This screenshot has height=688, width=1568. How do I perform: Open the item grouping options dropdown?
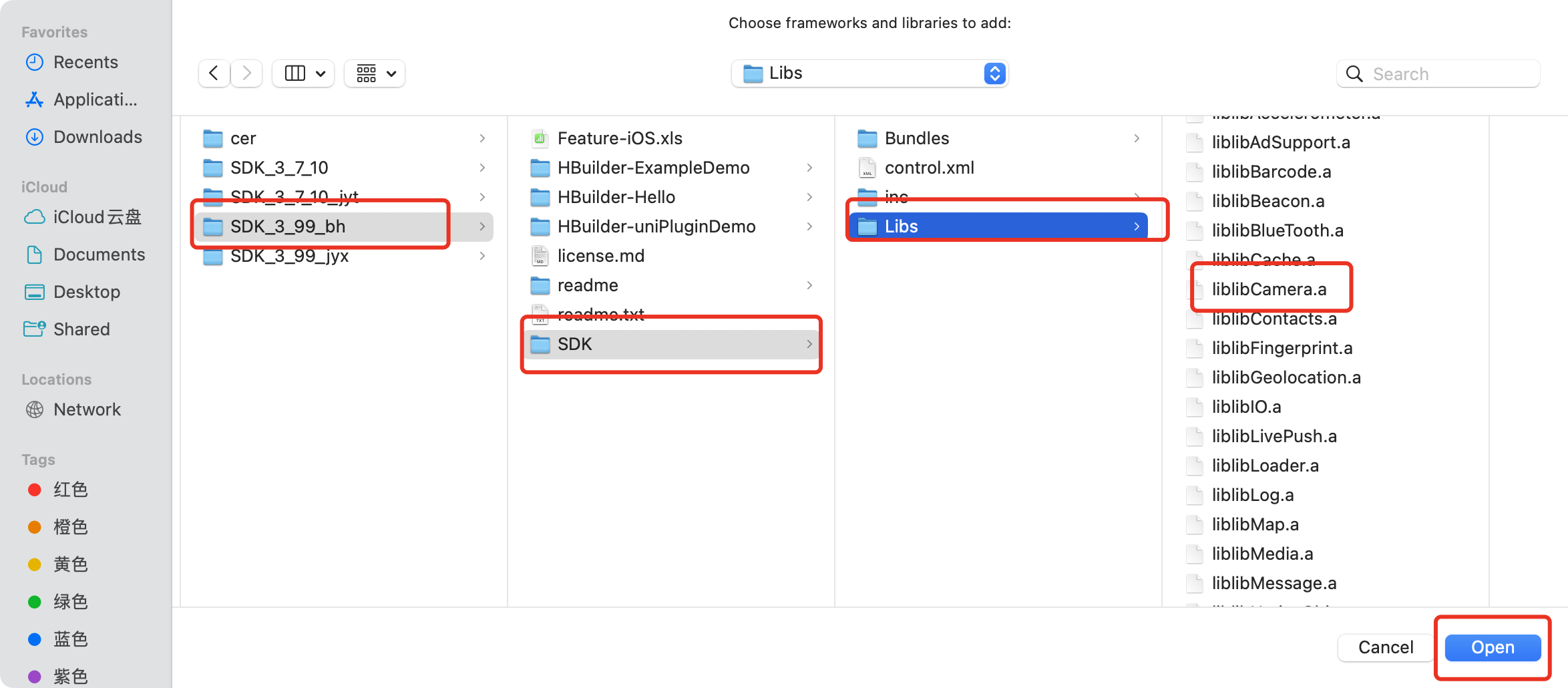pyautogui.click(x=375, y=73)
